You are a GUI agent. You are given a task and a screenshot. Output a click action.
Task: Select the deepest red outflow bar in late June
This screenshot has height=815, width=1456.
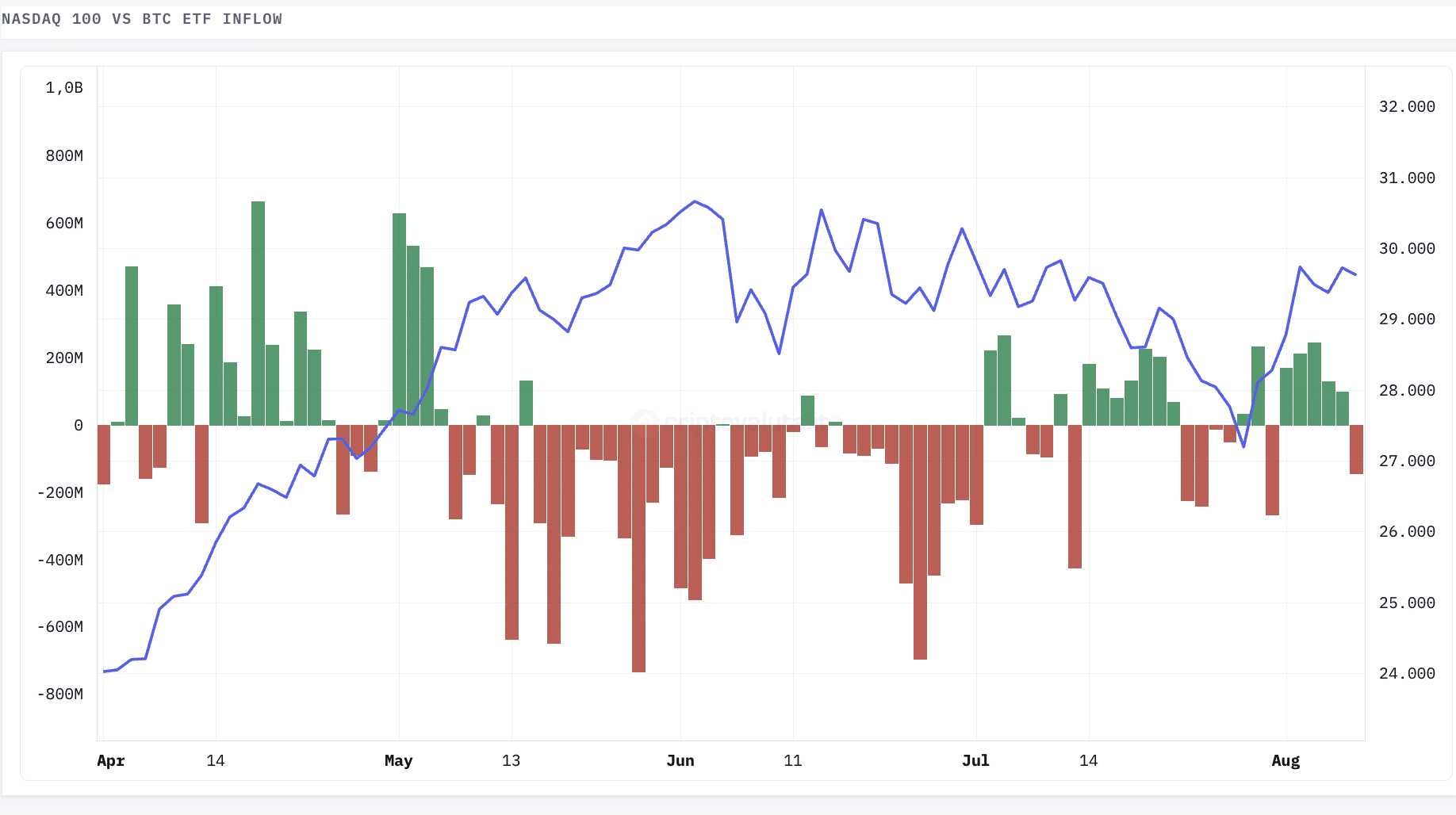[920, 542]
